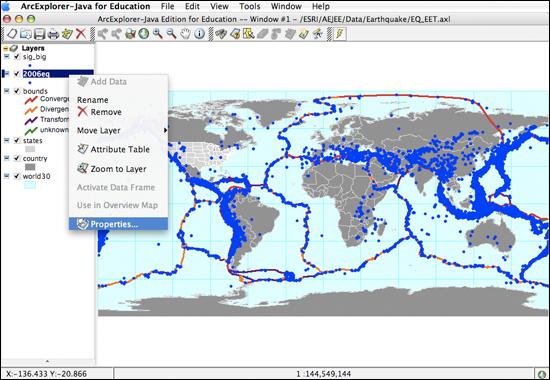This screenshot has height=380, width=550.
Task: Toggle the states layer checkbox
Action: (x=16, y=140)
